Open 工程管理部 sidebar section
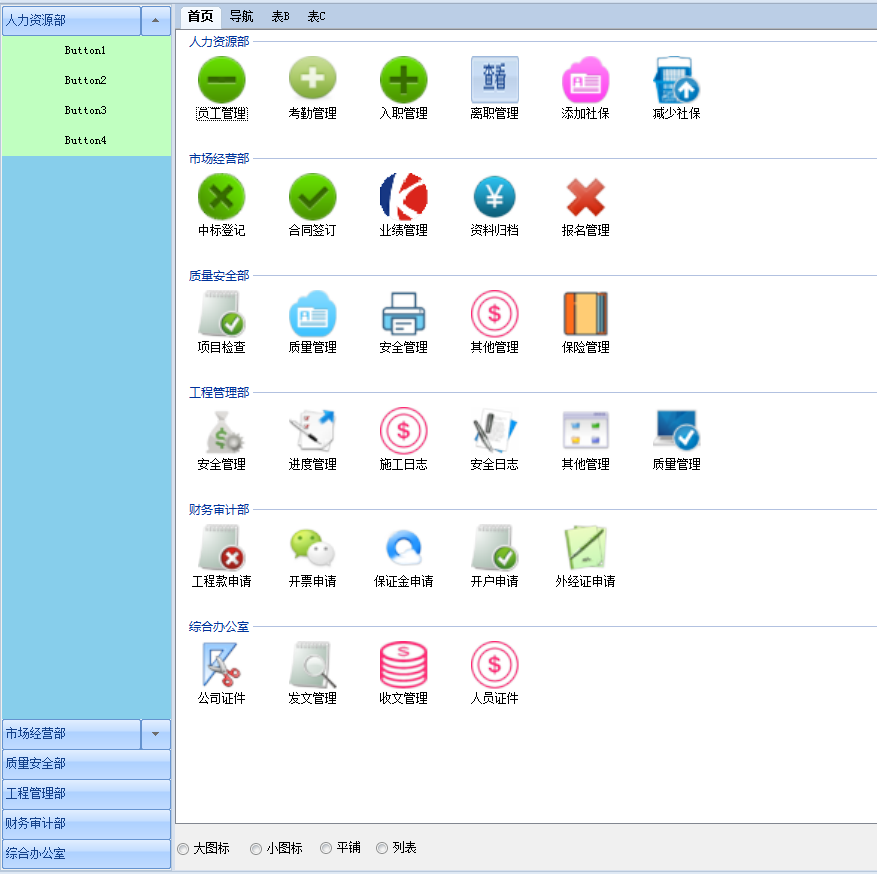The width and height of the screenshot is (877, 874). [x=87, y=793]
